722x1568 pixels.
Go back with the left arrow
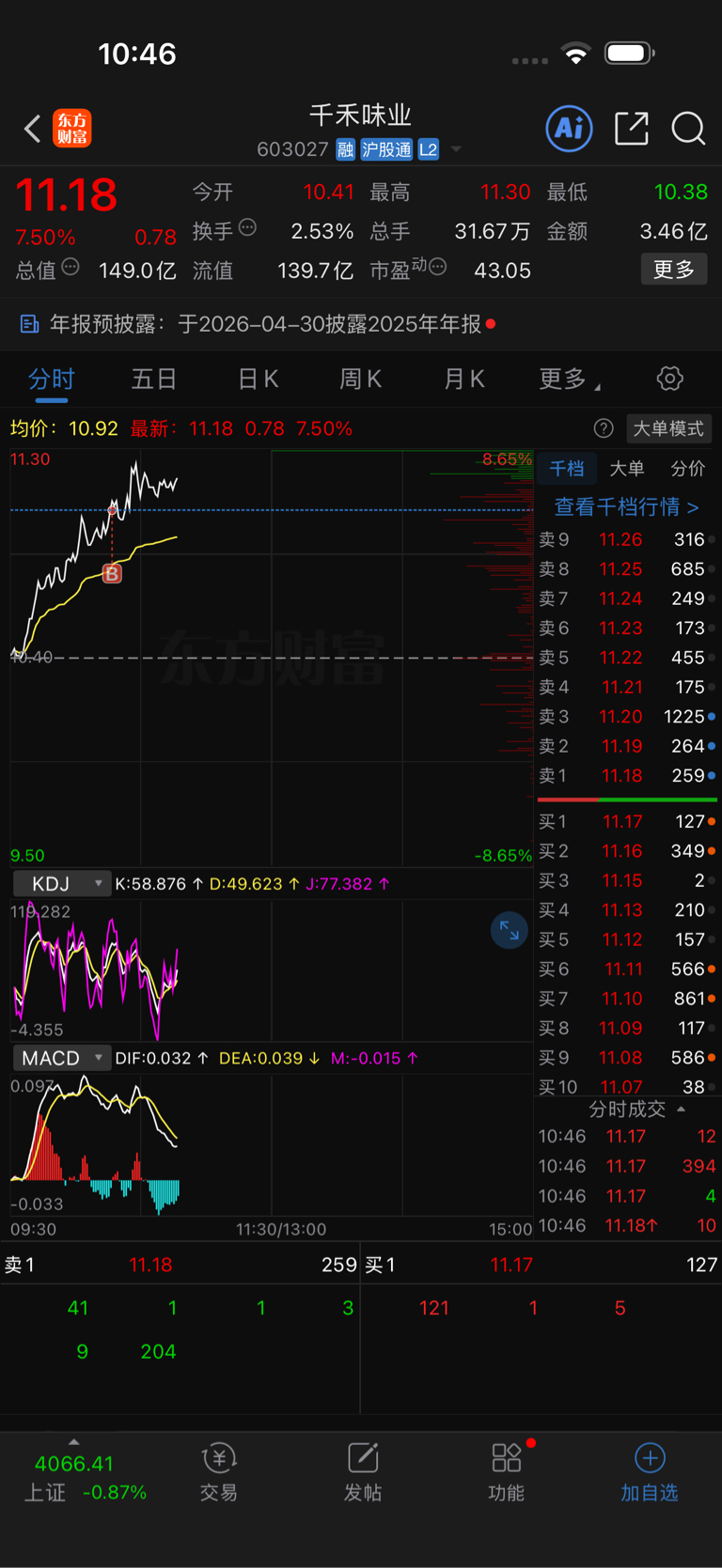32,129
